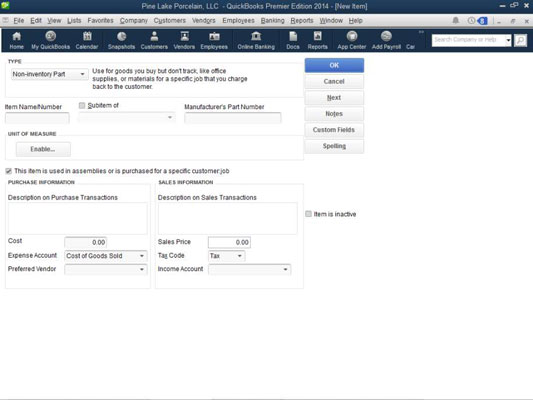Screen dimensions: 533x400
Task: Click the search magnifier icon
Action: (x=520, y=40)
